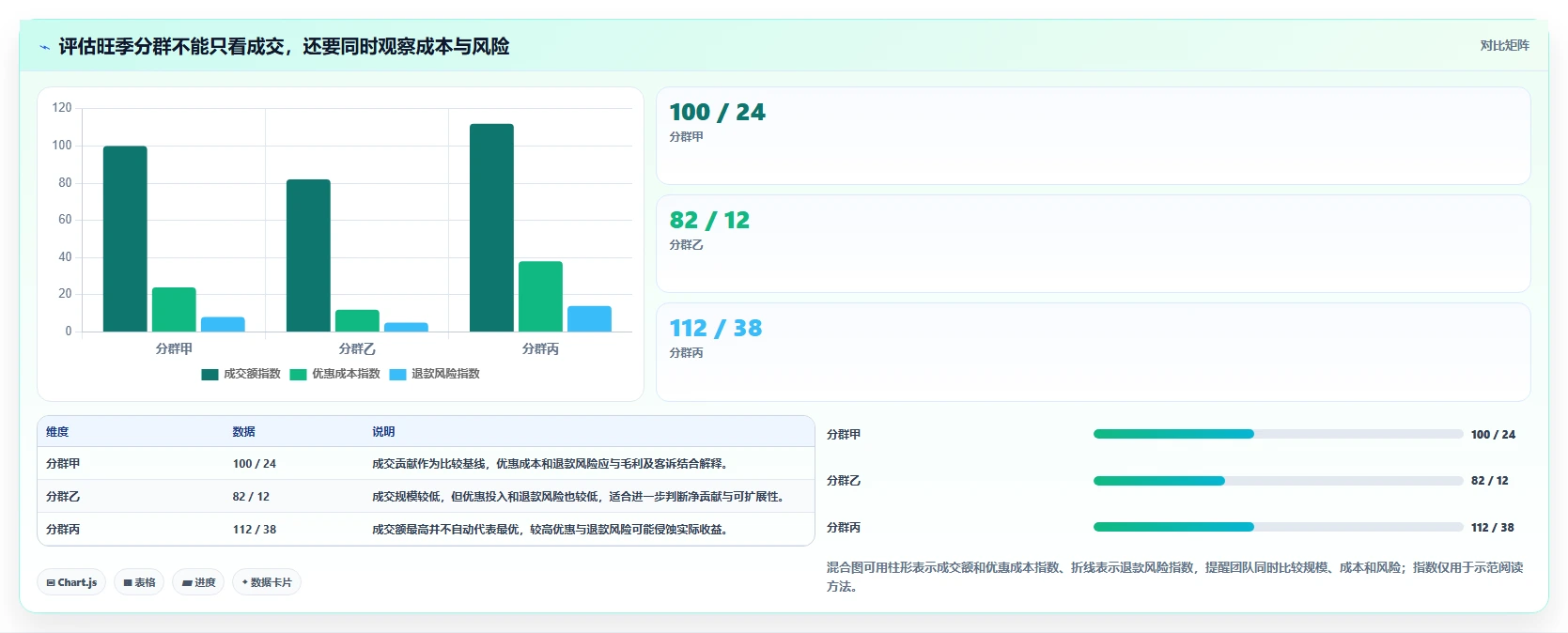Select the 分群乙 table row cell
Screen dimensions: 1568x633
point(63,497)
